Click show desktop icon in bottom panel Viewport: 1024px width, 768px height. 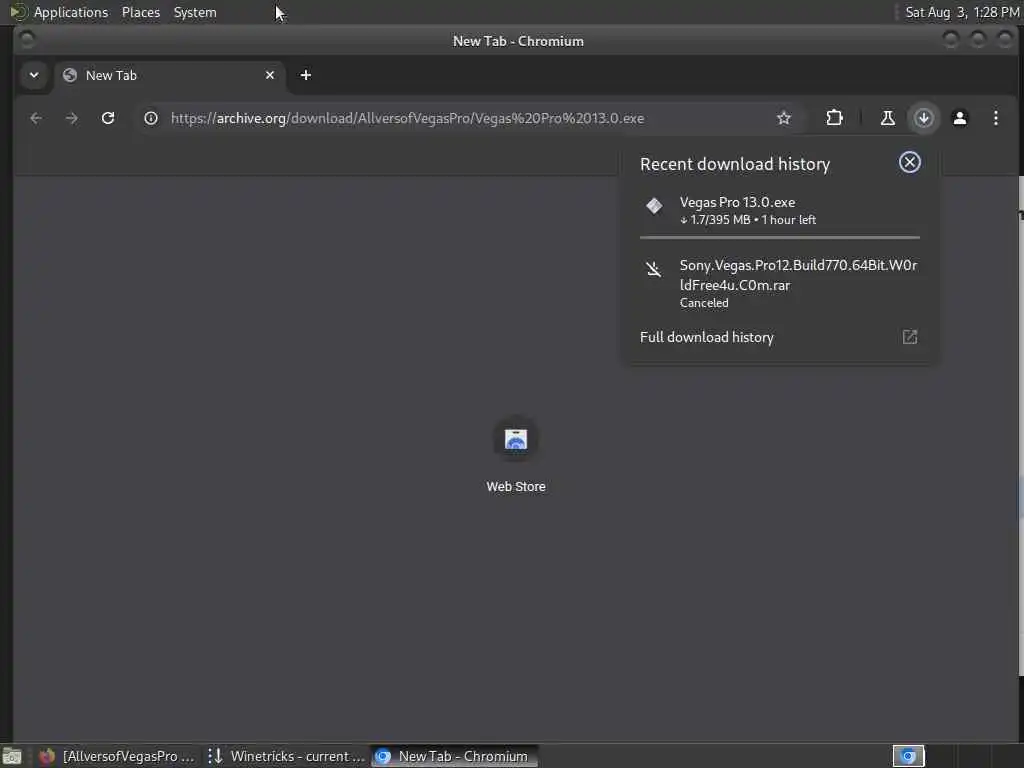12,757
